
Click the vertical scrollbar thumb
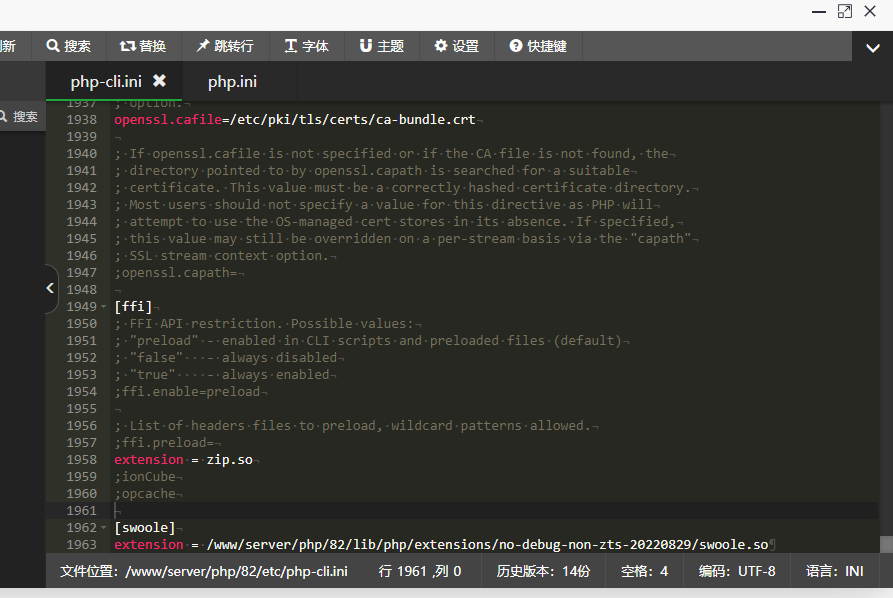tap(886, 544)
